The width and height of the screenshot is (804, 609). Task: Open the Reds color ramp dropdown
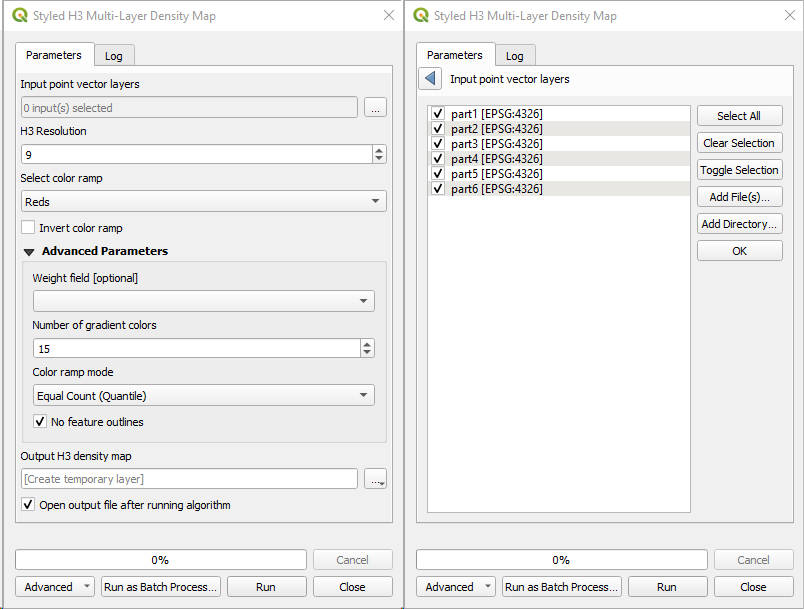click(204, 201)
